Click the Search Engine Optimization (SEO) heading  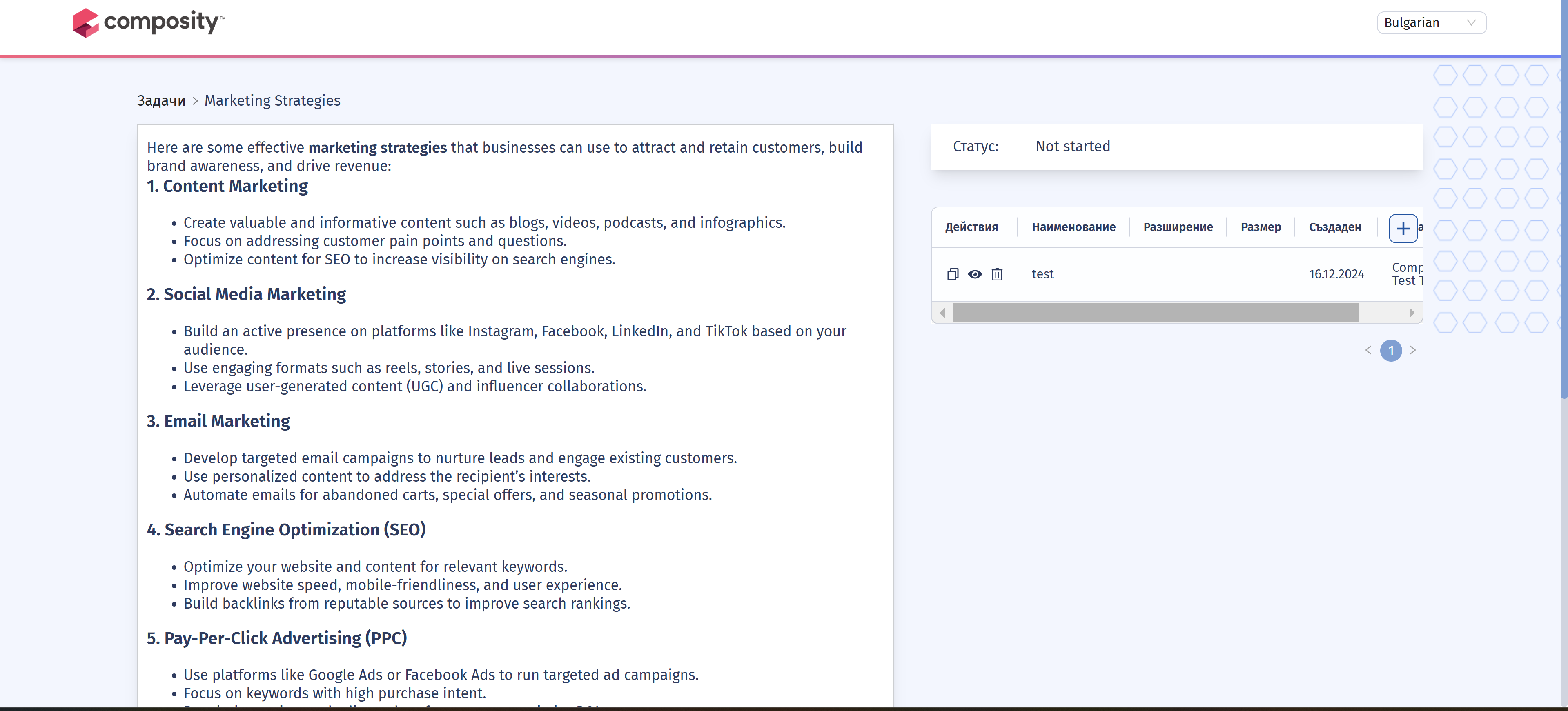(x=286, y=530)
